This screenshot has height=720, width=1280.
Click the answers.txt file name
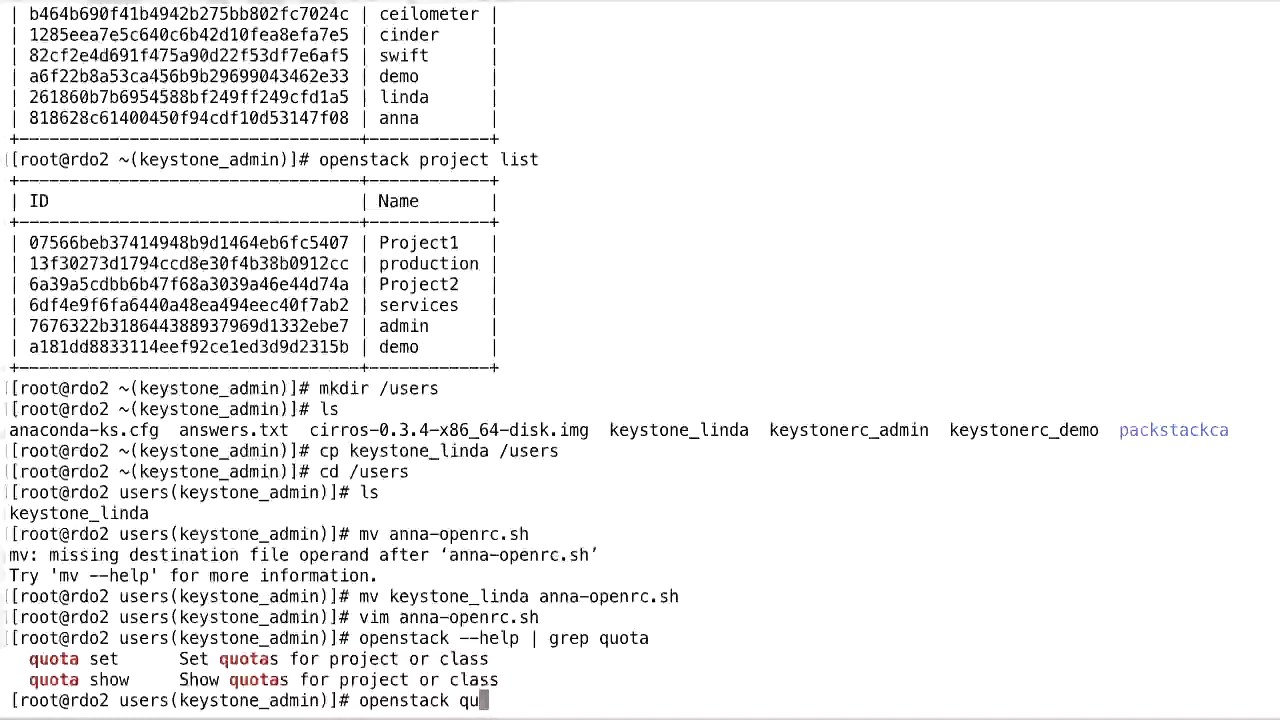(233, 430)
